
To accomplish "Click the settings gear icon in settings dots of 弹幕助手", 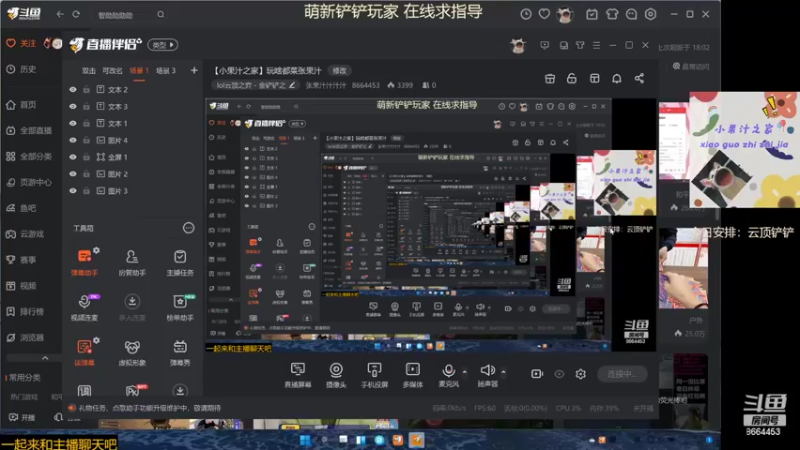I will point(96,250).
